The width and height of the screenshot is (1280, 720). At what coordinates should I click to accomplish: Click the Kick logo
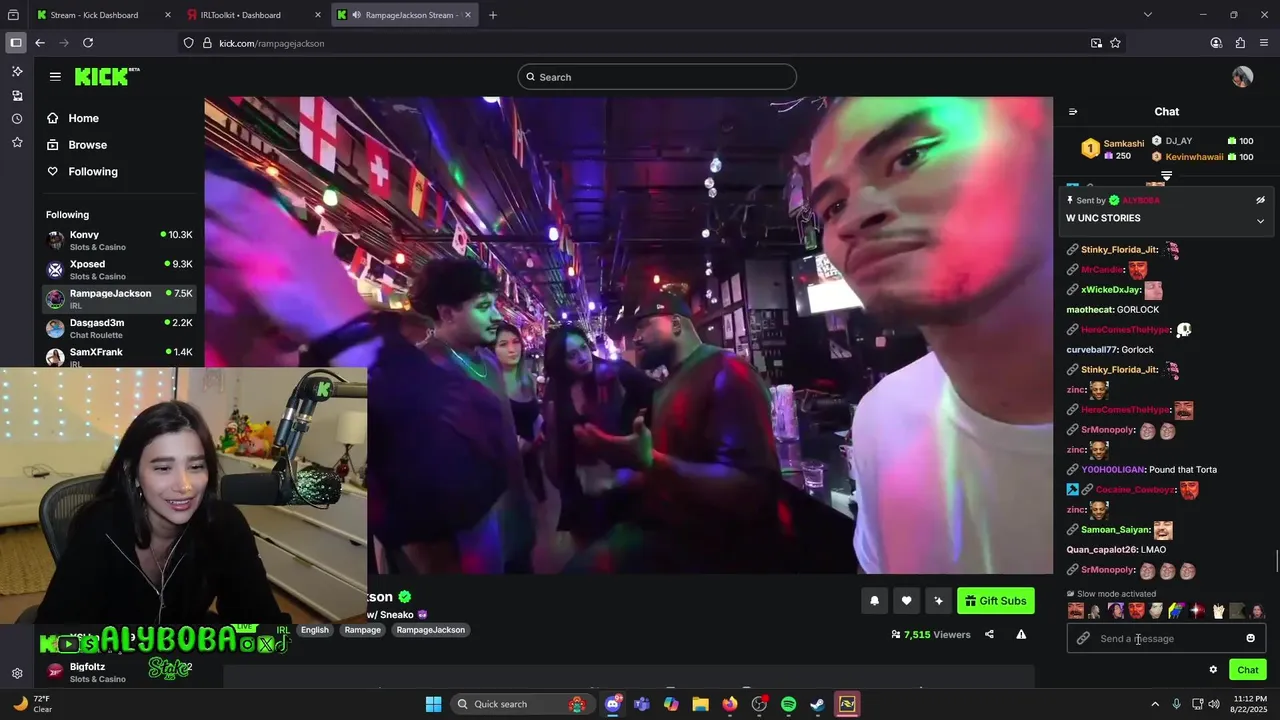[107, 77]
